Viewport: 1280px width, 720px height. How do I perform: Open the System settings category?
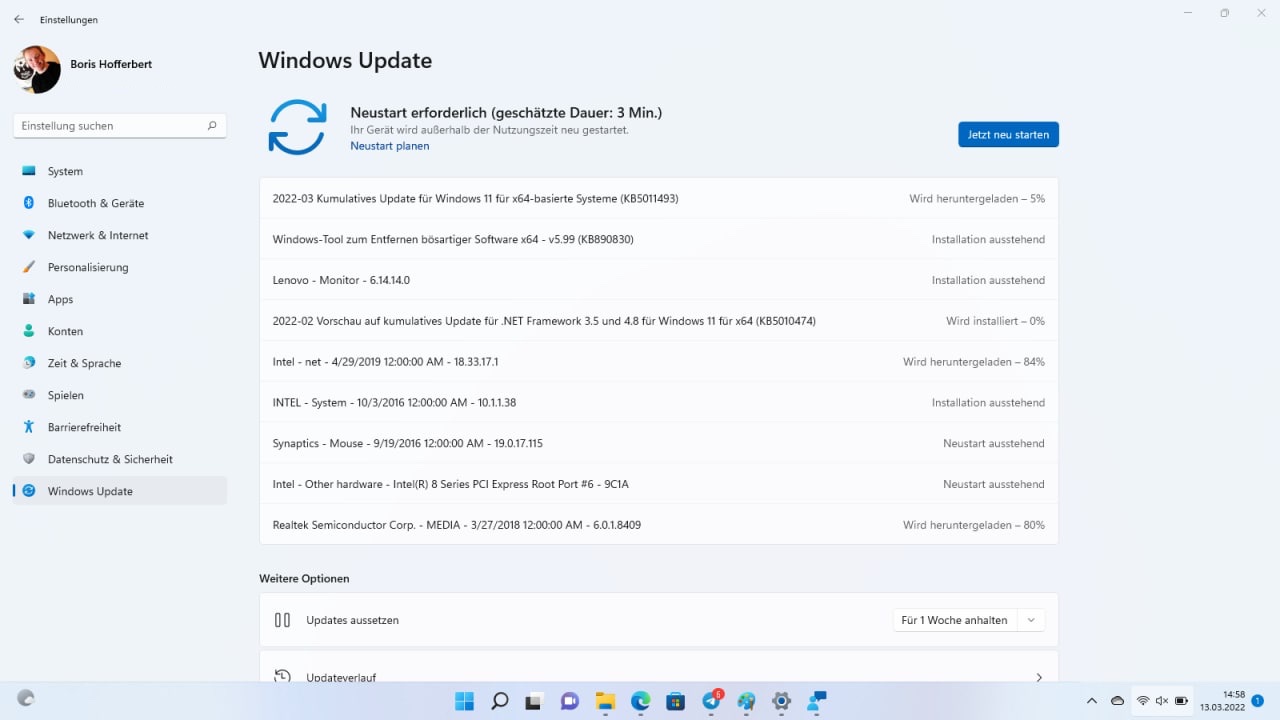[64, 171]
